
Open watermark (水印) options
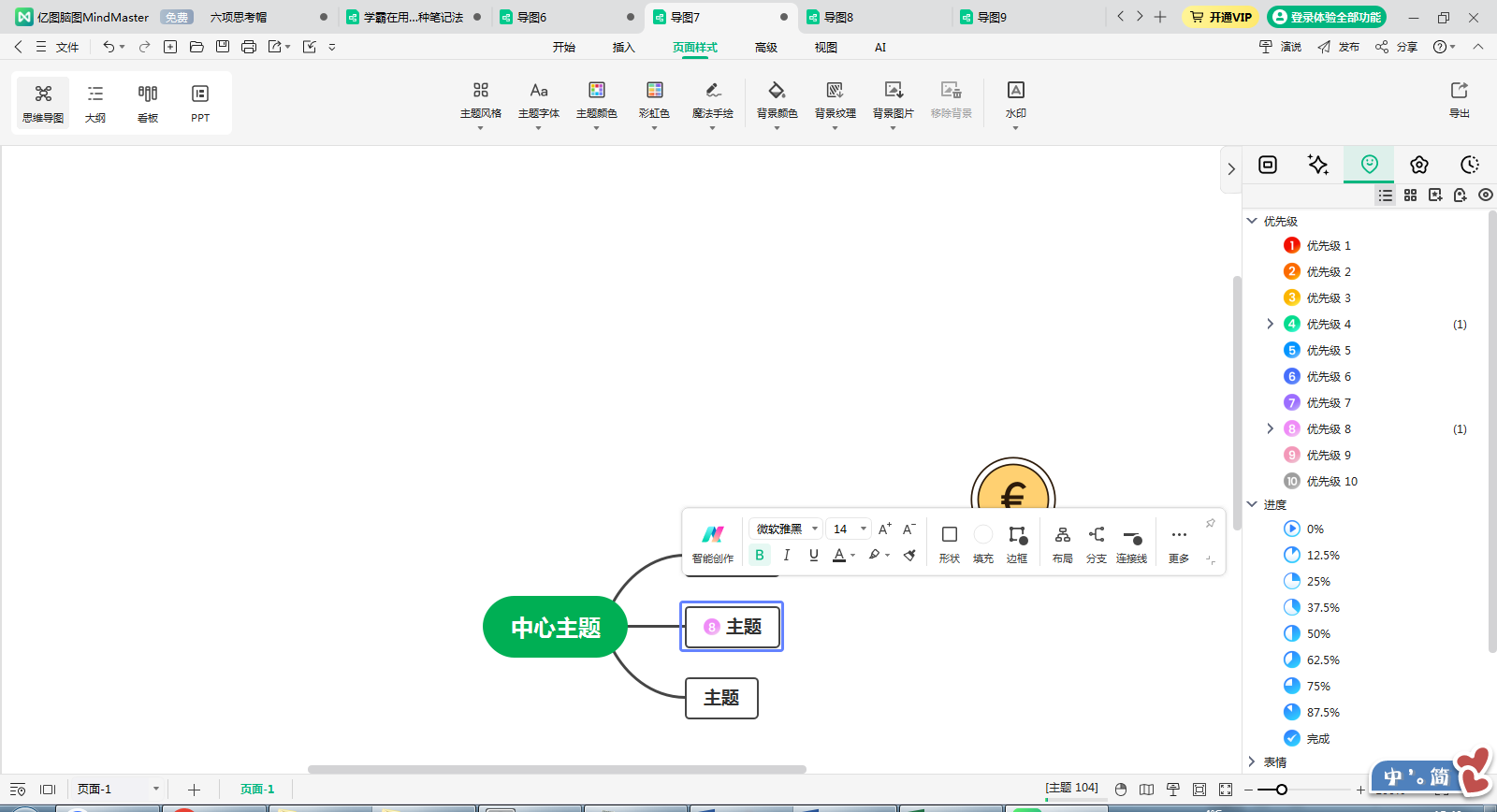pos(1015,101)
